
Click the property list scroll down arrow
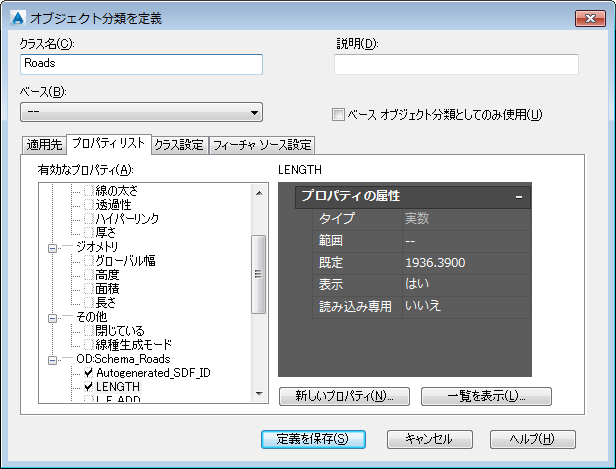[x=259, y=393]
